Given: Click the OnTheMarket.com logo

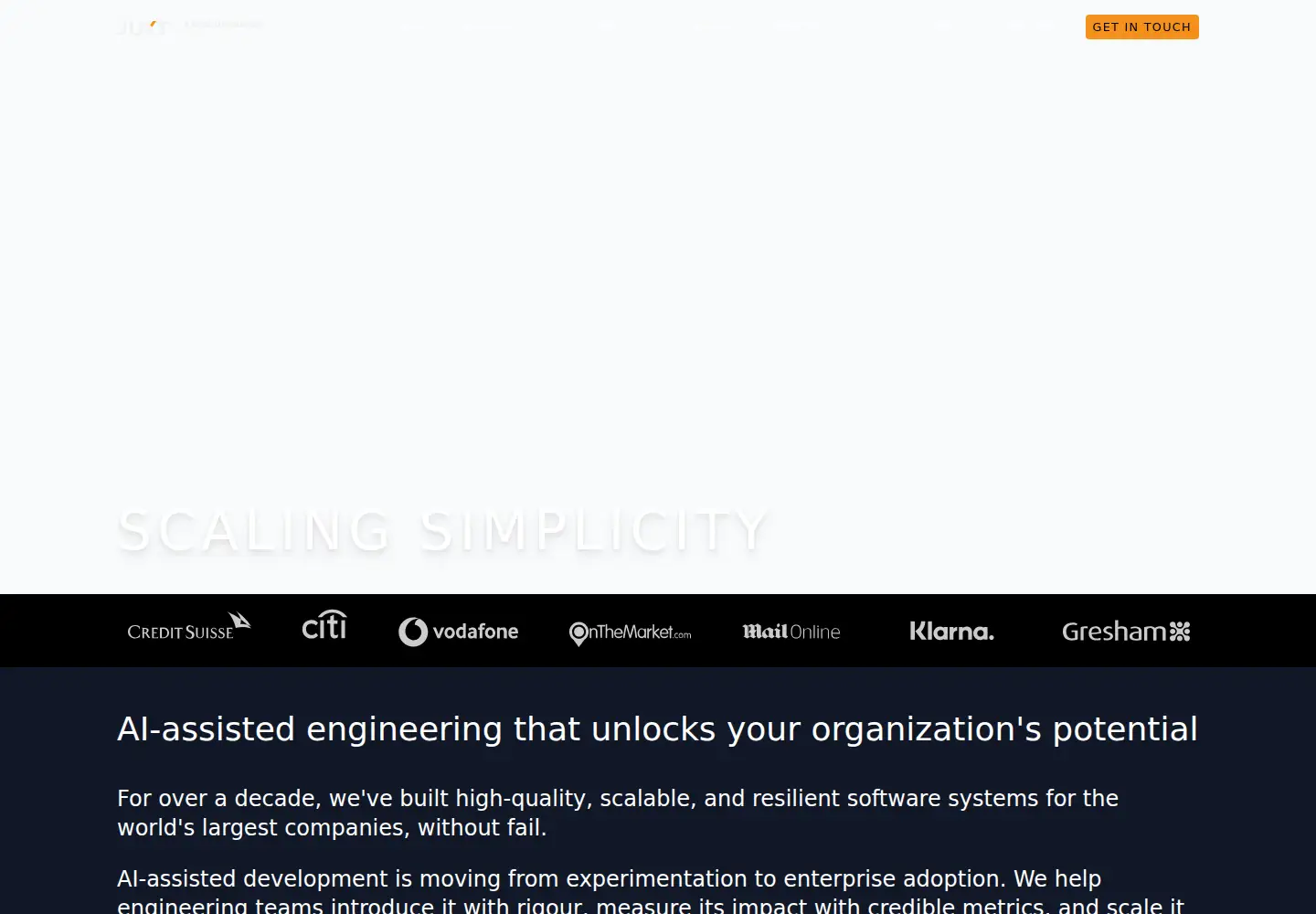Looking at the screenshot, I should [630, 632].
